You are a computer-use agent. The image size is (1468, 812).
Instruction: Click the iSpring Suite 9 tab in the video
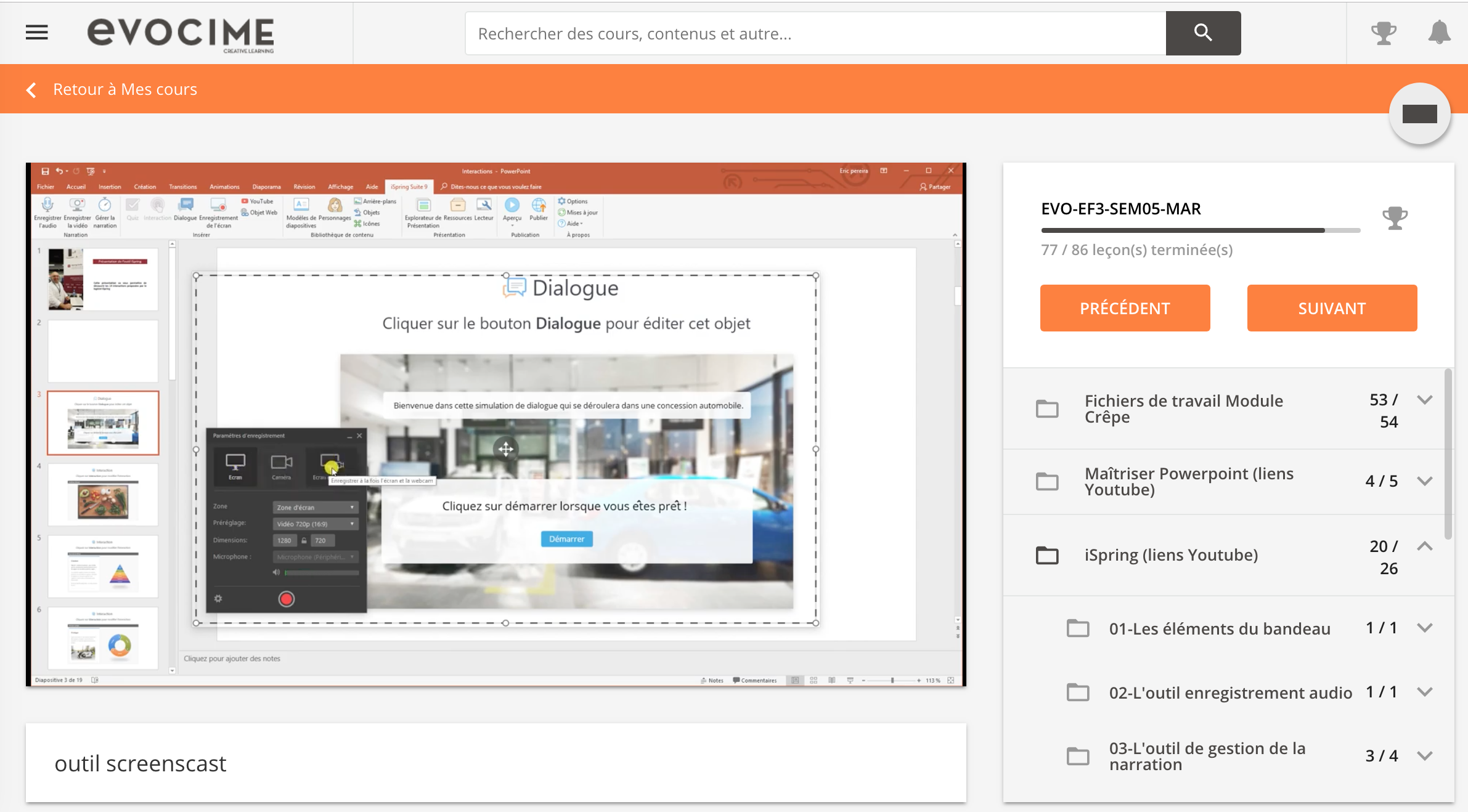[409, 187]
